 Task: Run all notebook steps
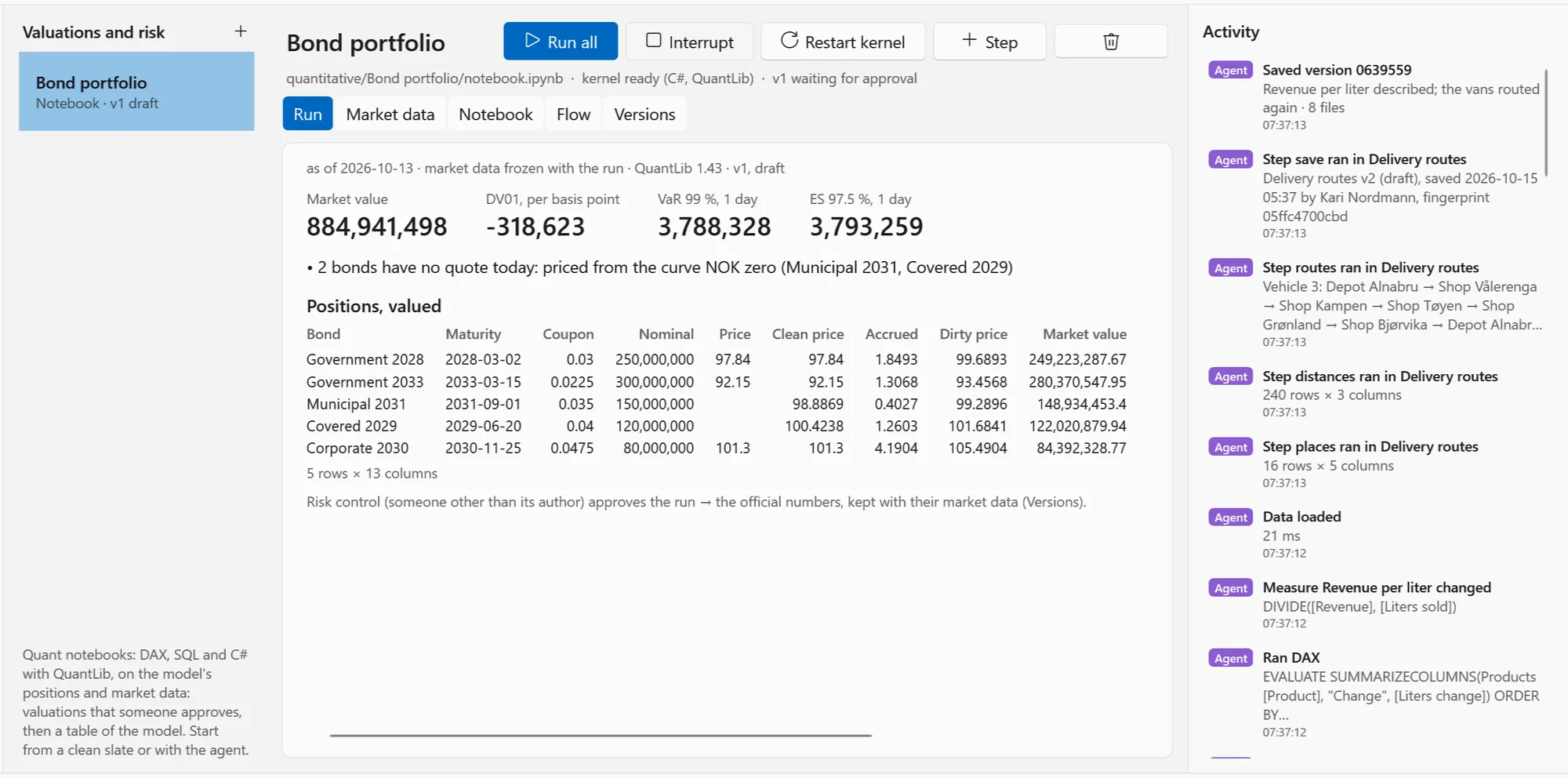(561, 42)
